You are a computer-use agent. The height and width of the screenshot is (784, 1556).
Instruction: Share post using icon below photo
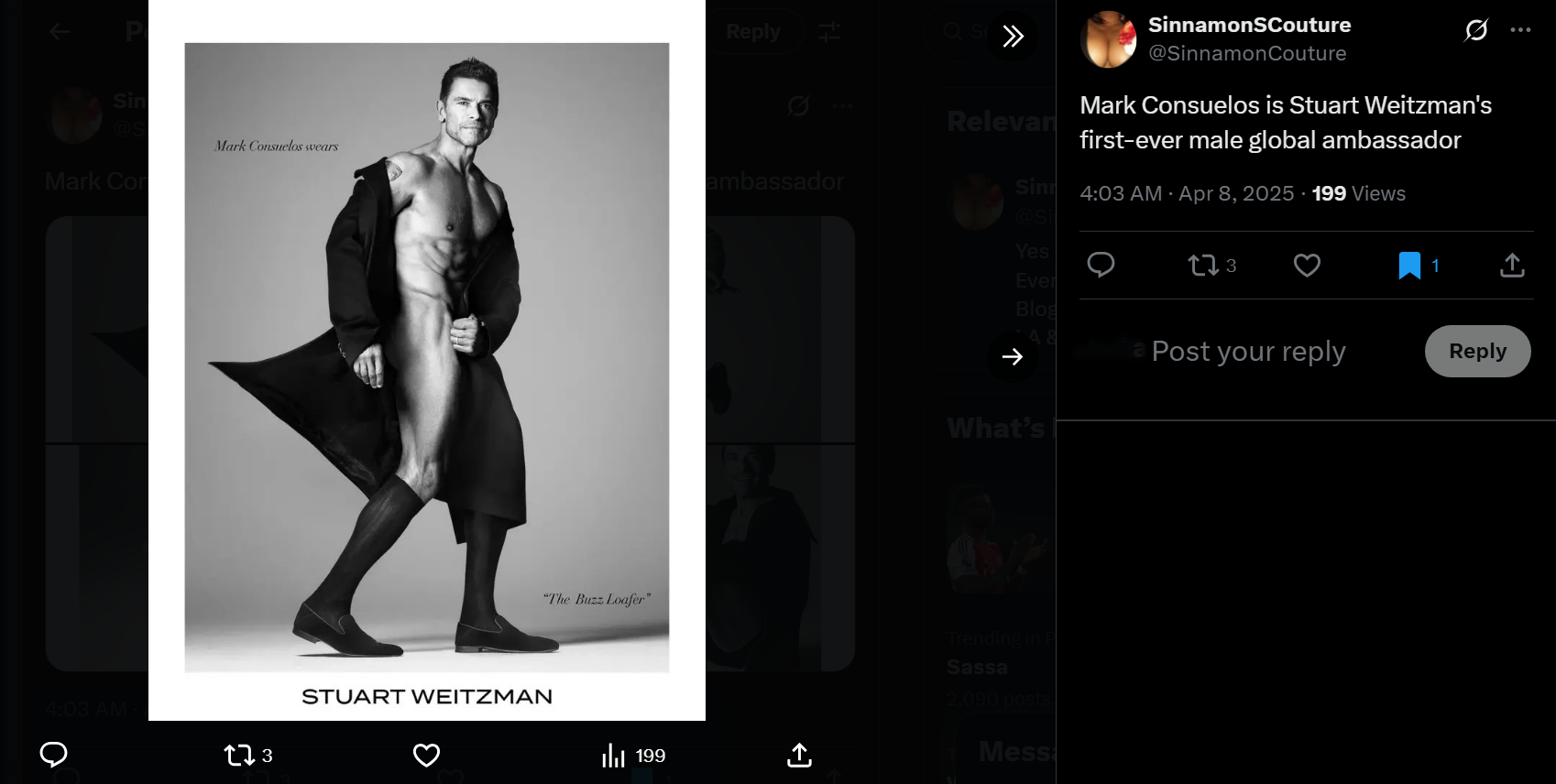coord(799,756)
